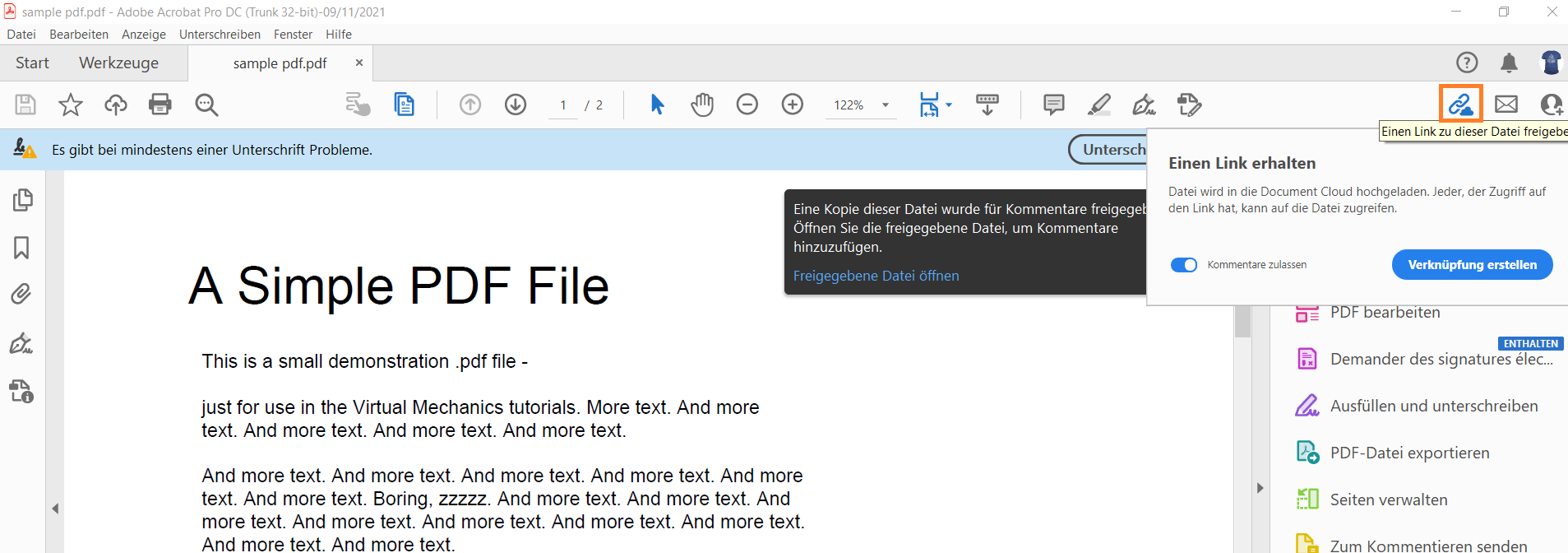The height and width of the screenshot is (553, 1568).
Task: Open the zoom level dropdown
Action: coord(886,105)
